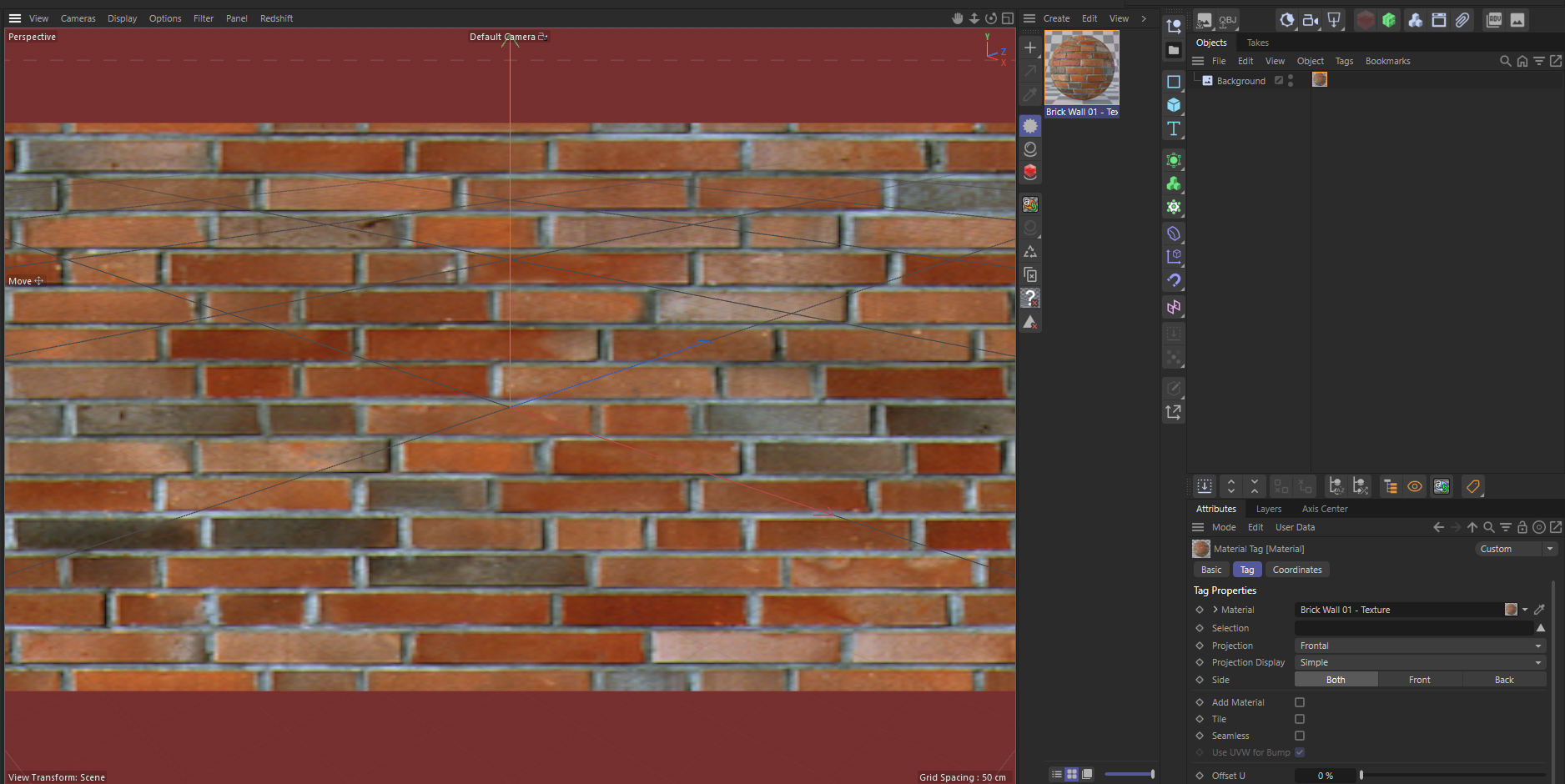This screenshot has height=784, width=1565.
Task: Open the Redshift menu
Action: point(276,18)
